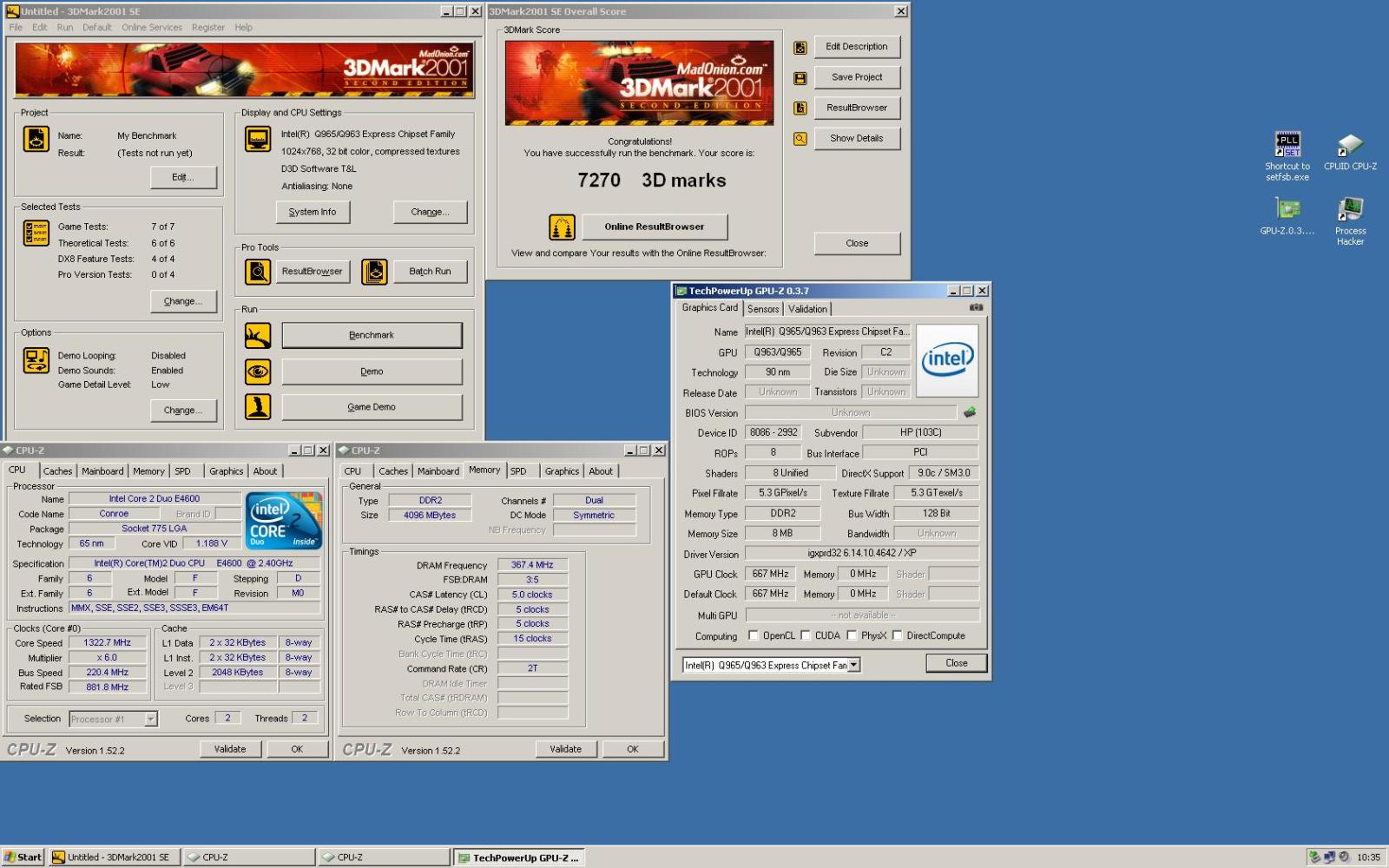Open the File menu in 3DMark2001

point(16,27)
